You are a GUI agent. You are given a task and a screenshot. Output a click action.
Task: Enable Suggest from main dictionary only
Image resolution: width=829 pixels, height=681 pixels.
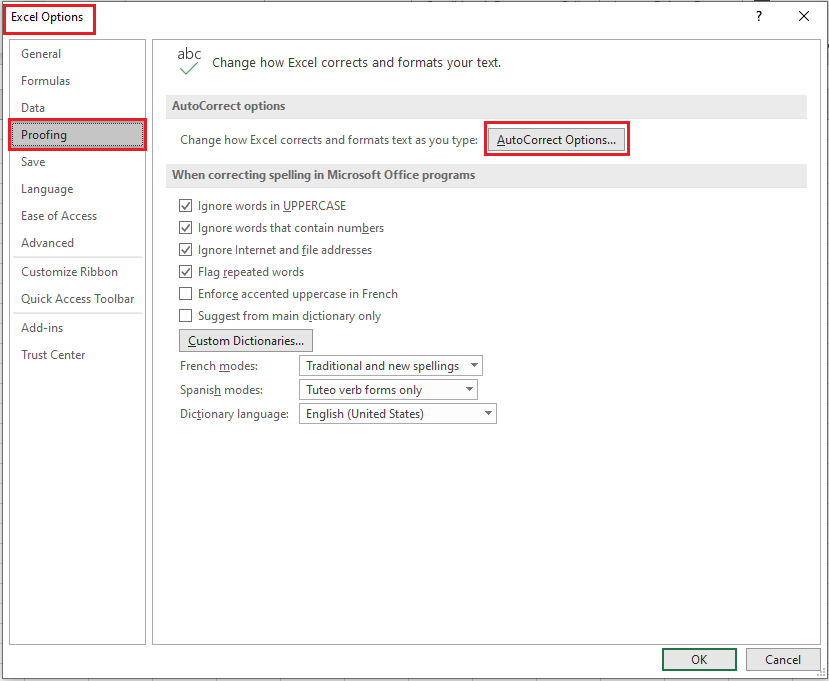(x=186, y=317)
